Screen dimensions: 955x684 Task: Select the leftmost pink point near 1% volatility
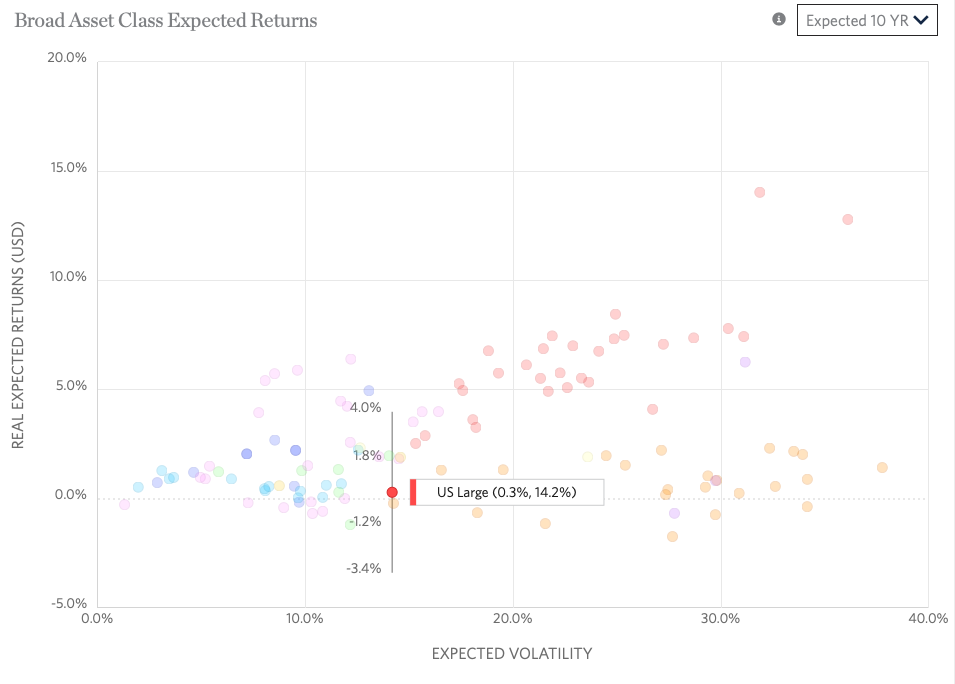124,505
